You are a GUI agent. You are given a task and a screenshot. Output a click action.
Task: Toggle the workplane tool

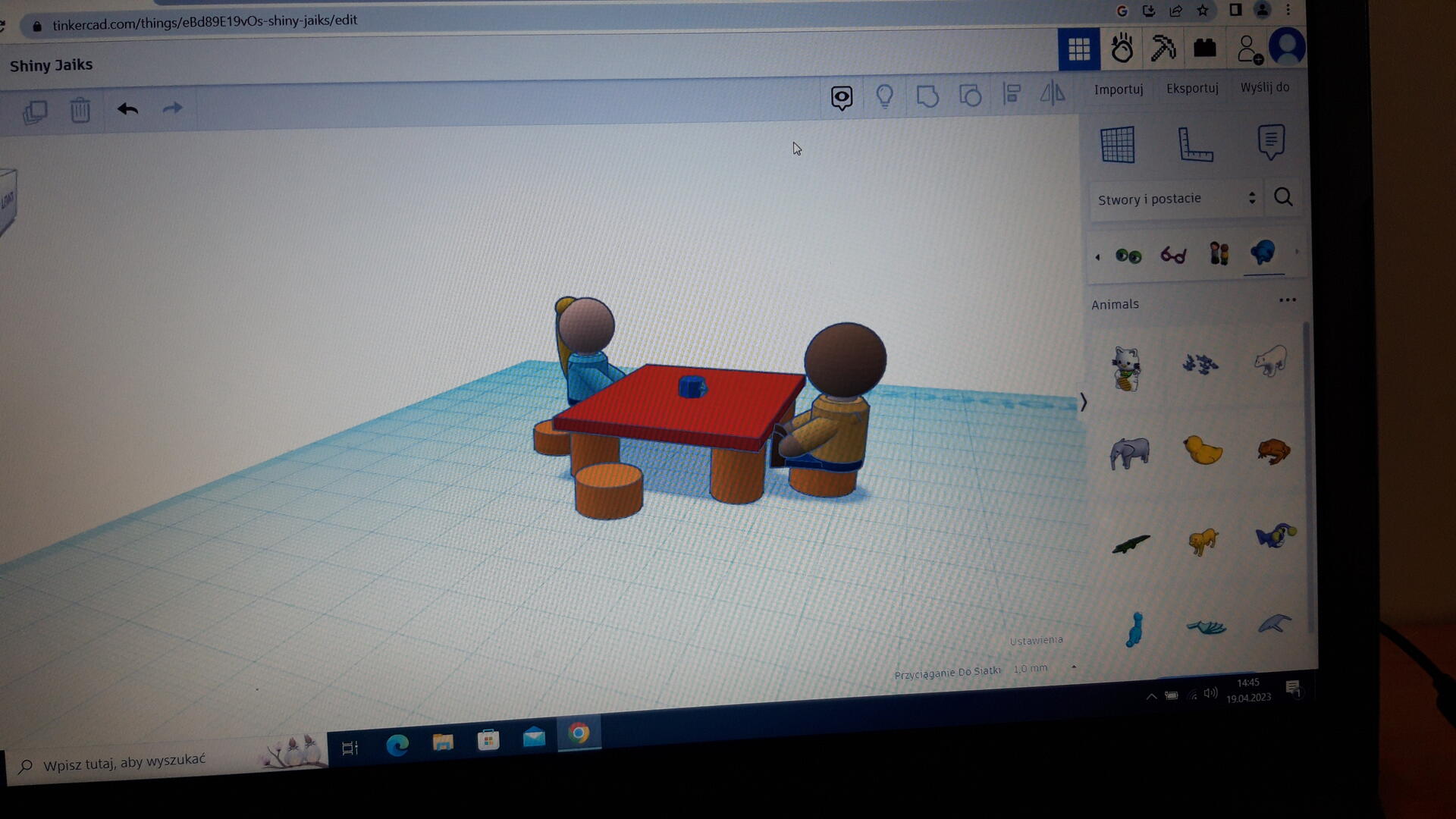(x=1117, y=144)
